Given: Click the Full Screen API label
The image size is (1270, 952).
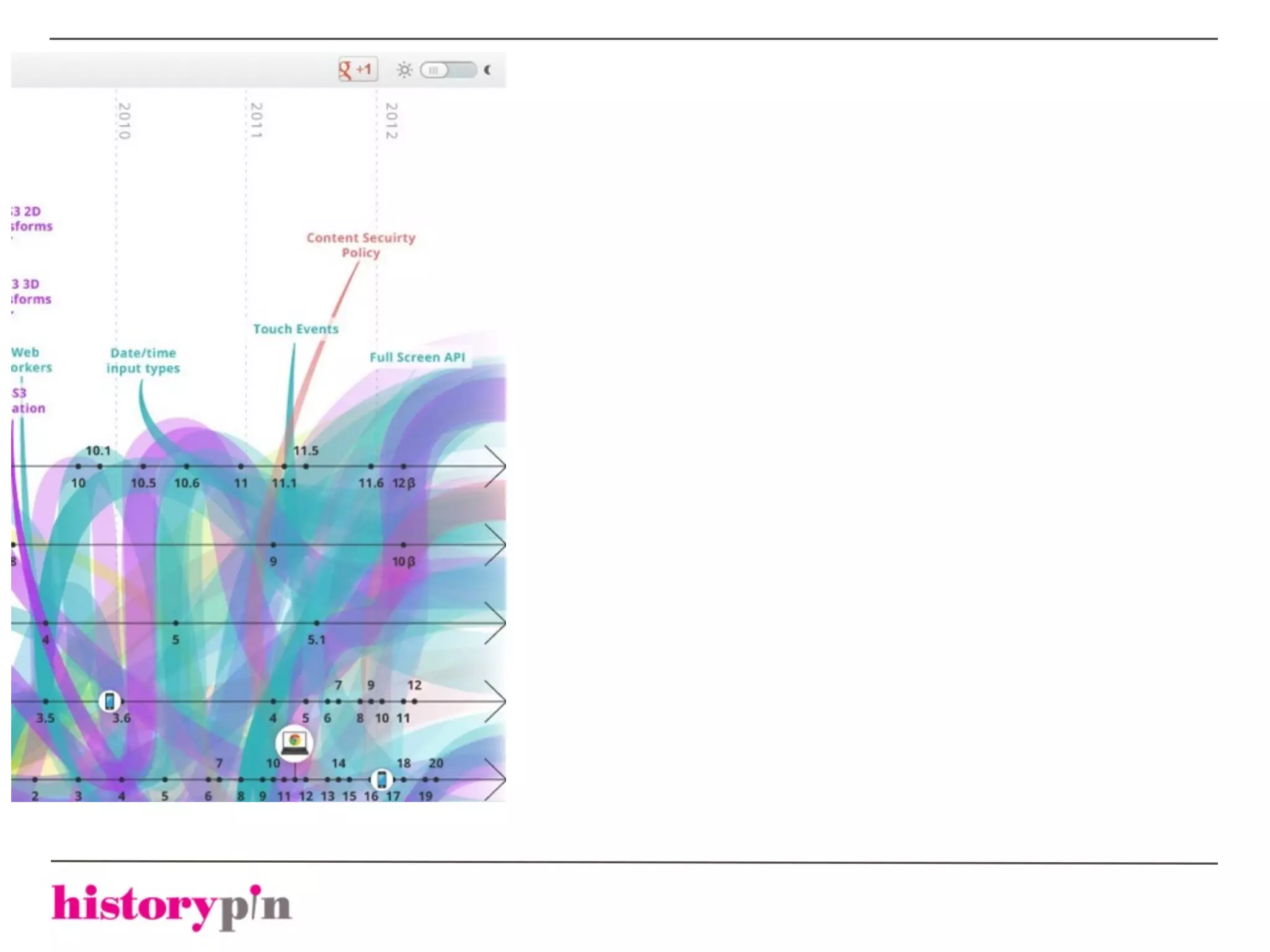Looking at the screenshot, I should (x=417, y=358).
